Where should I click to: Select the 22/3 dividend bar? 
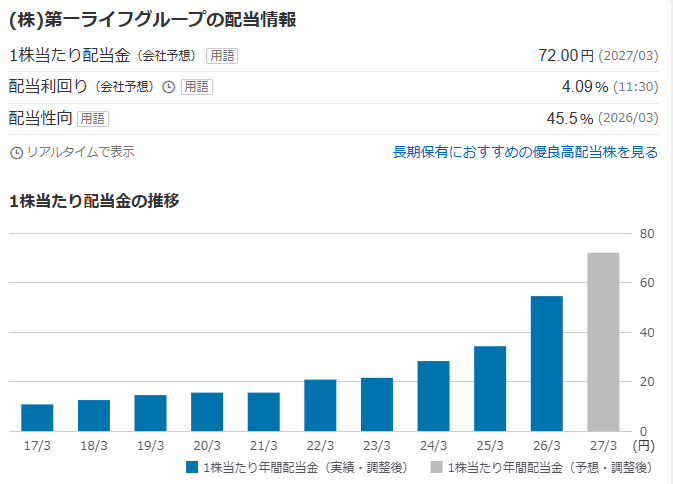(x=320, y=405)
